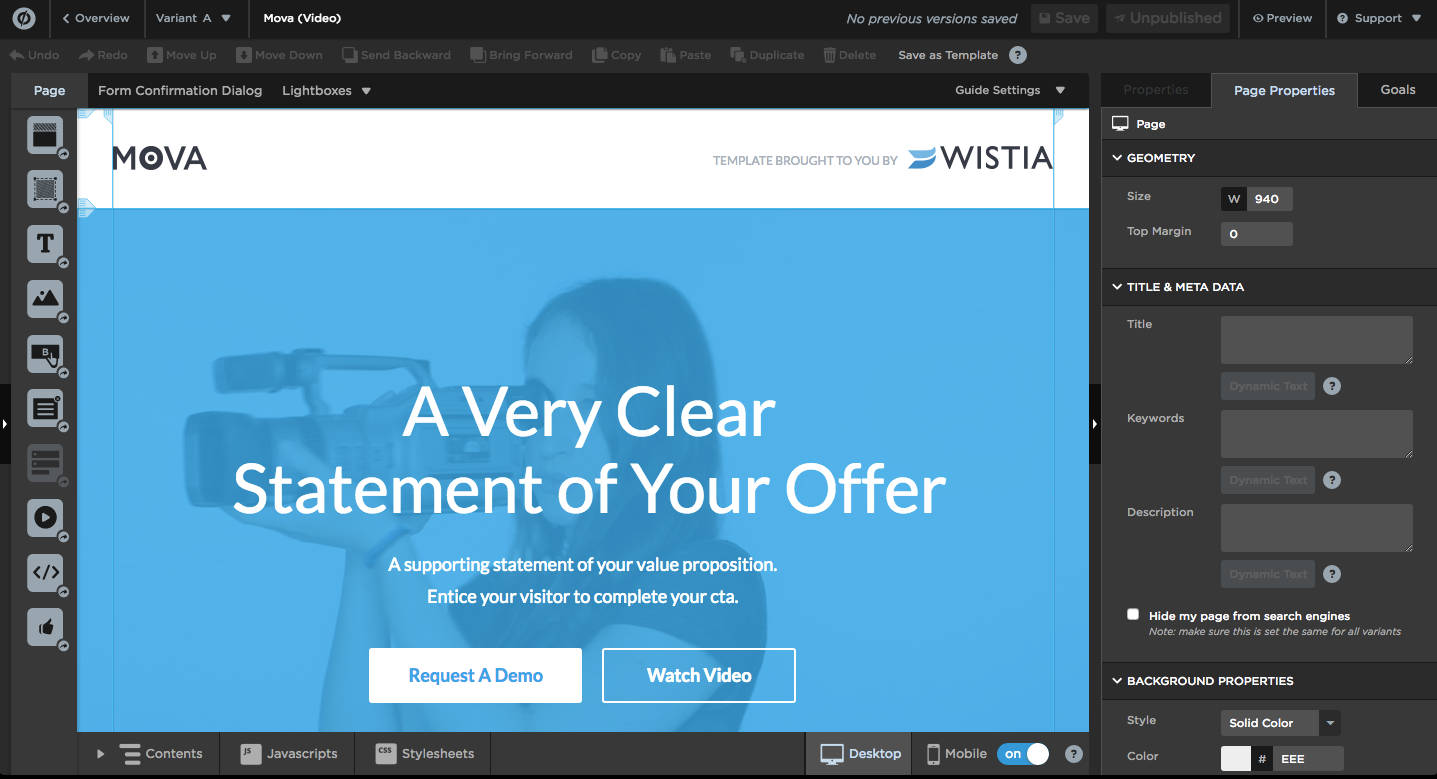This screenshot has width=1437, height=779.
Task: Select the Section widget in sidebar
Action: (45, 135)
